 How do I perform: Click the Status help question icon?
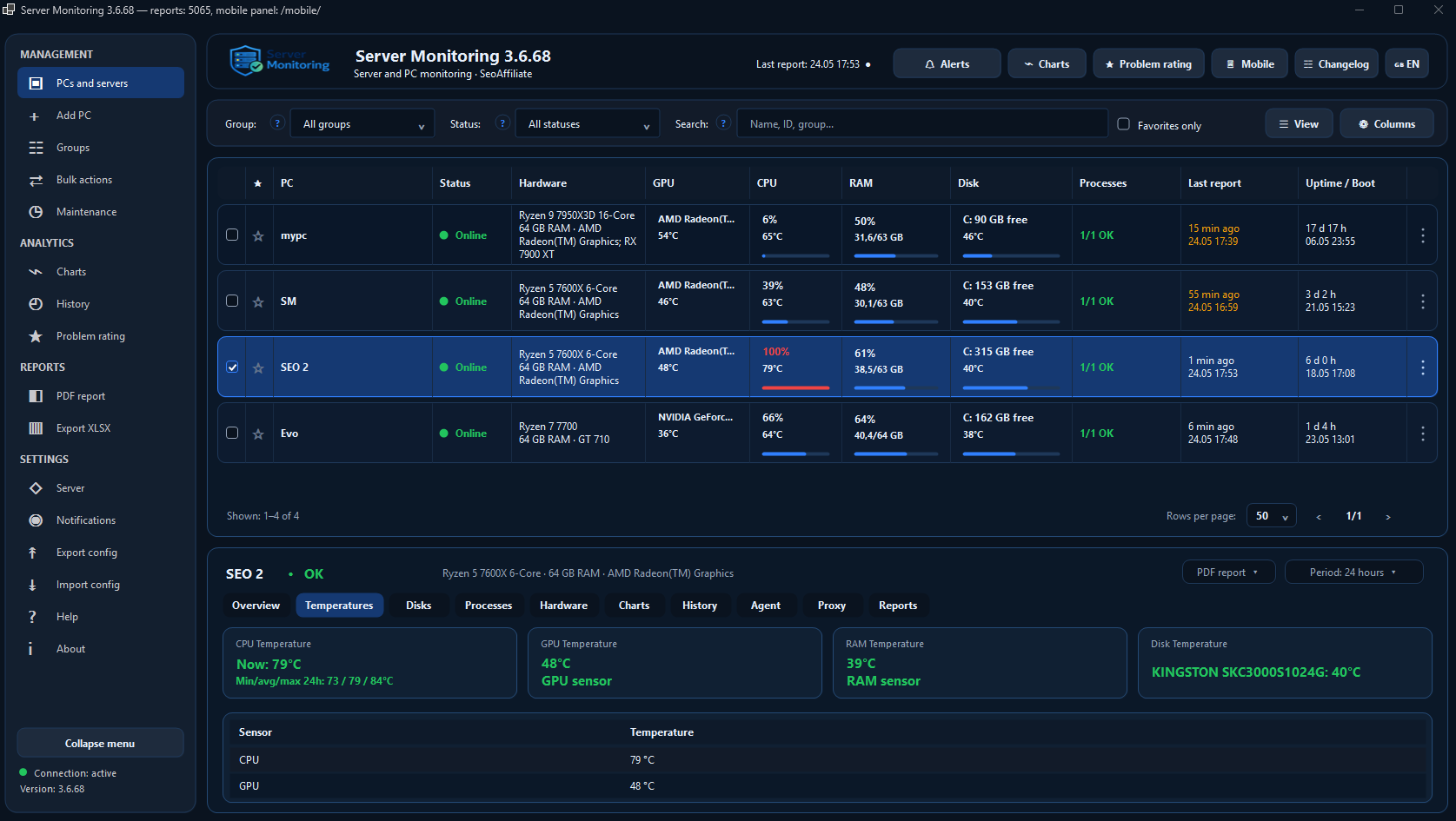pos(502,123)
